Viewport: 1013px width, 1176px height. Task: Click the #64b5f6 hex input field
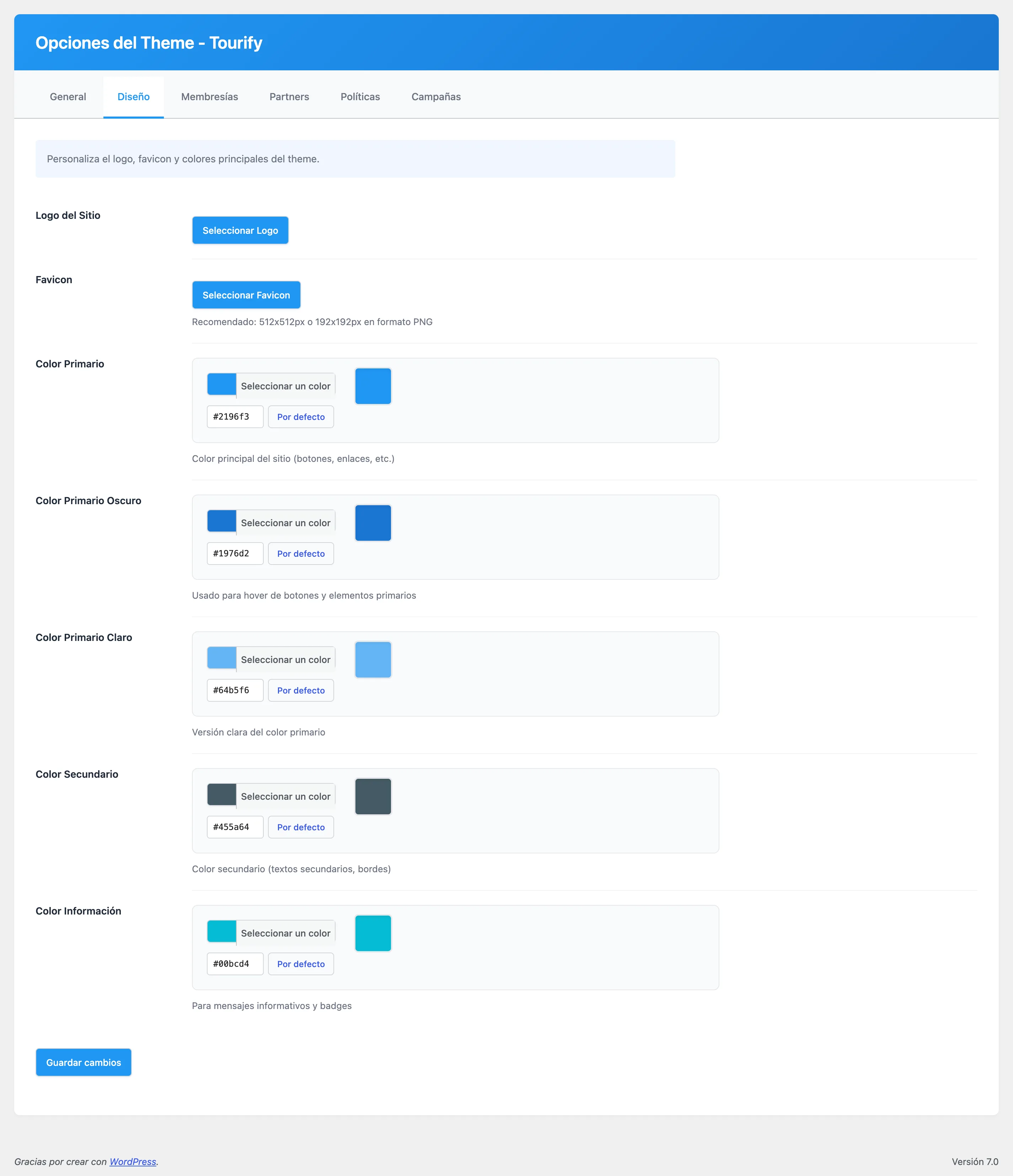click(x=235, y=690)
